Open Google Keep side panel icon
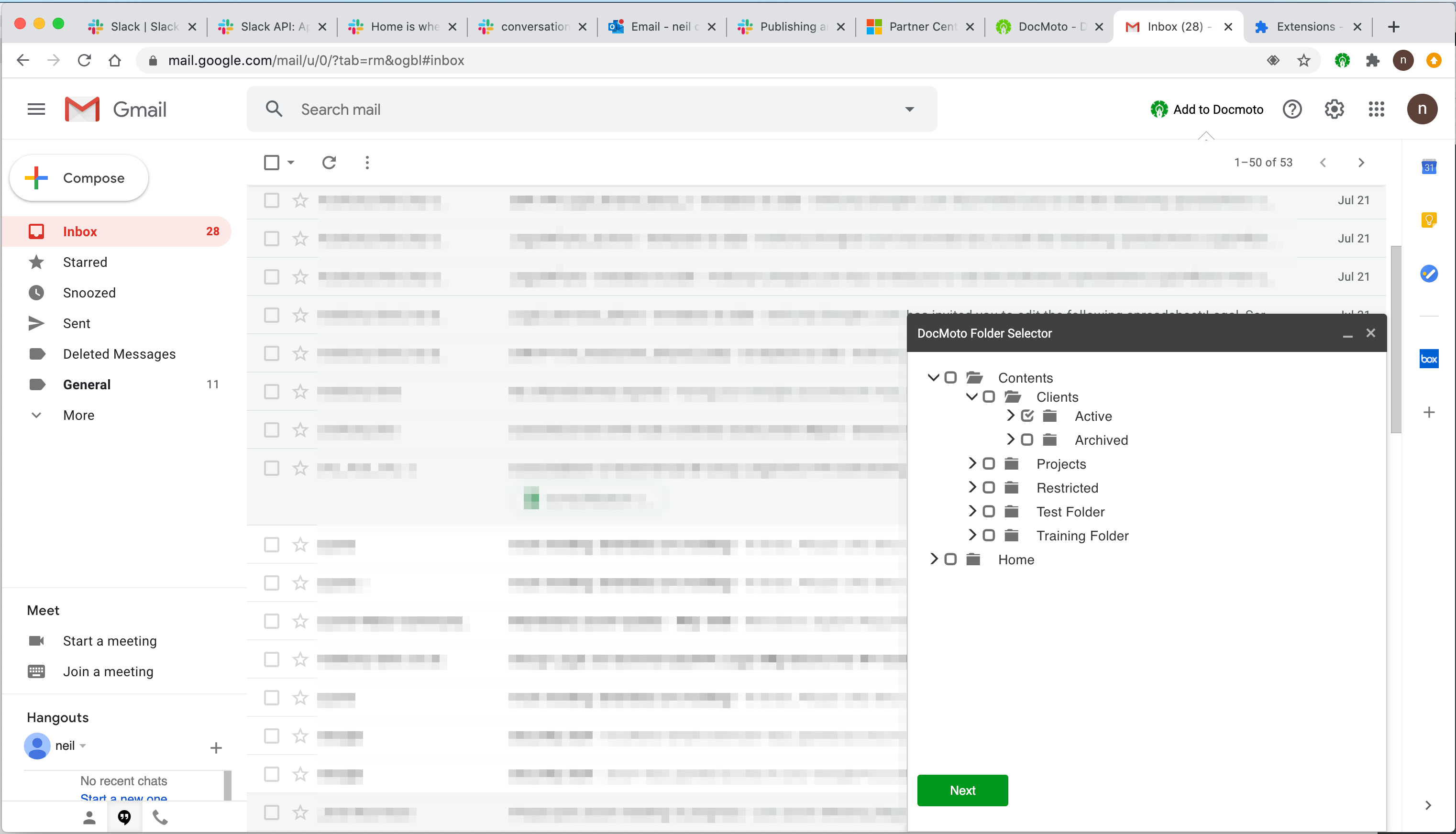 tap(1429, 220)
